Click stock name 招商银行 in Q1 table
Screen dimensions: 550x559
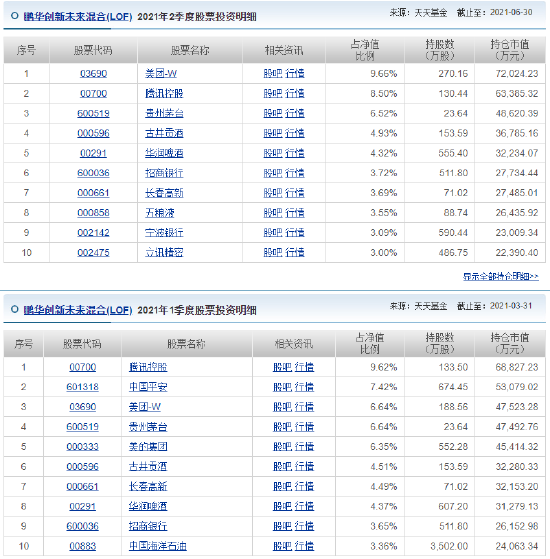[x=148, y=526]
